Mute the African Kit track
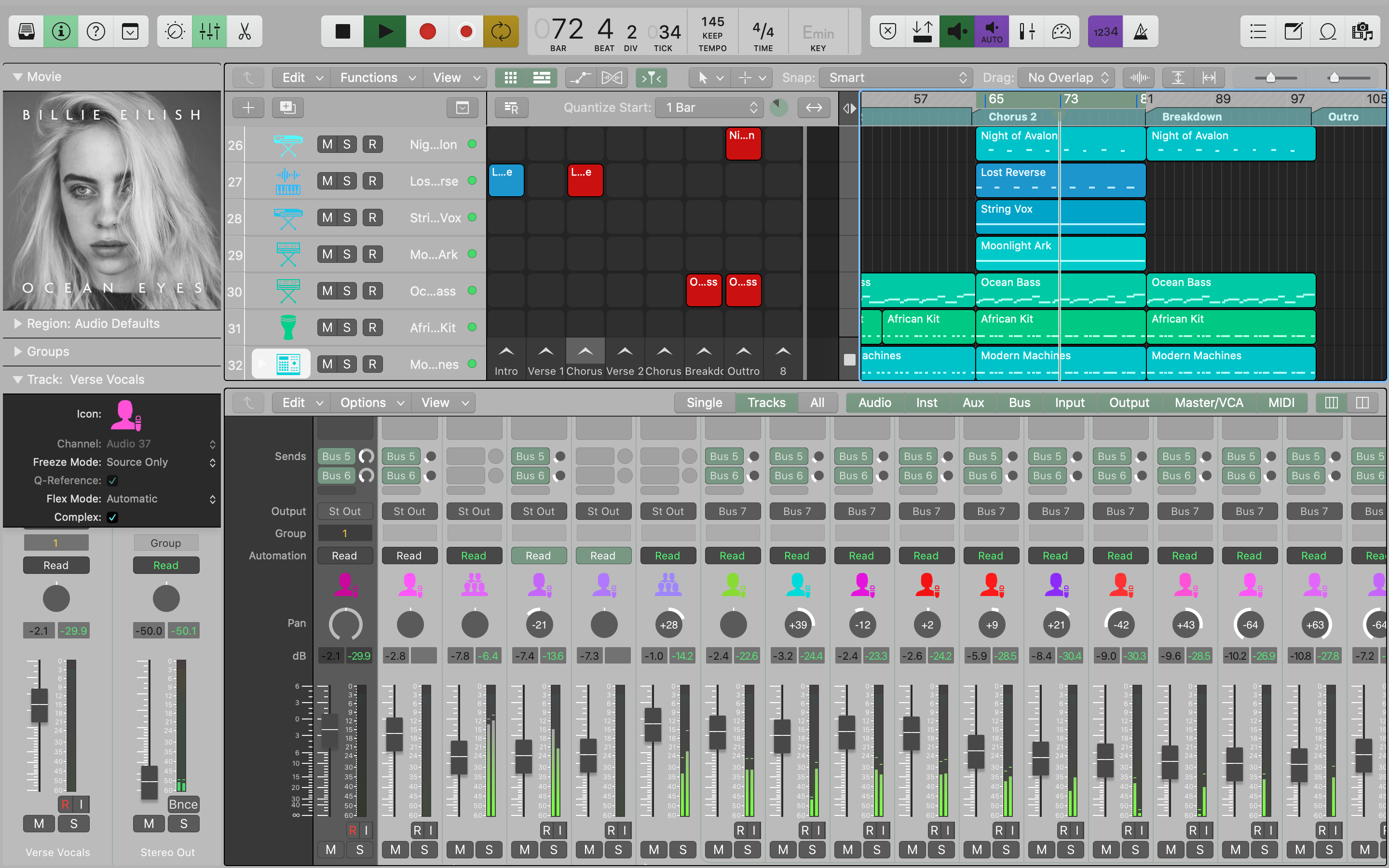The width and height of the screenshot is (1389, 868). click(327, 328)
